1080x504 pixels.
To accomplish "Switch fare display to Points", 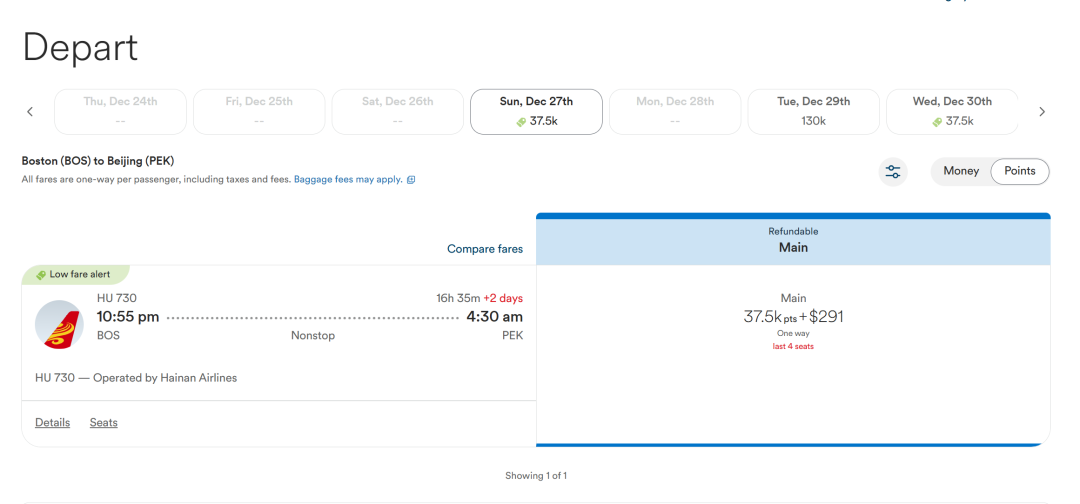I will click(x=1019, y=171).
